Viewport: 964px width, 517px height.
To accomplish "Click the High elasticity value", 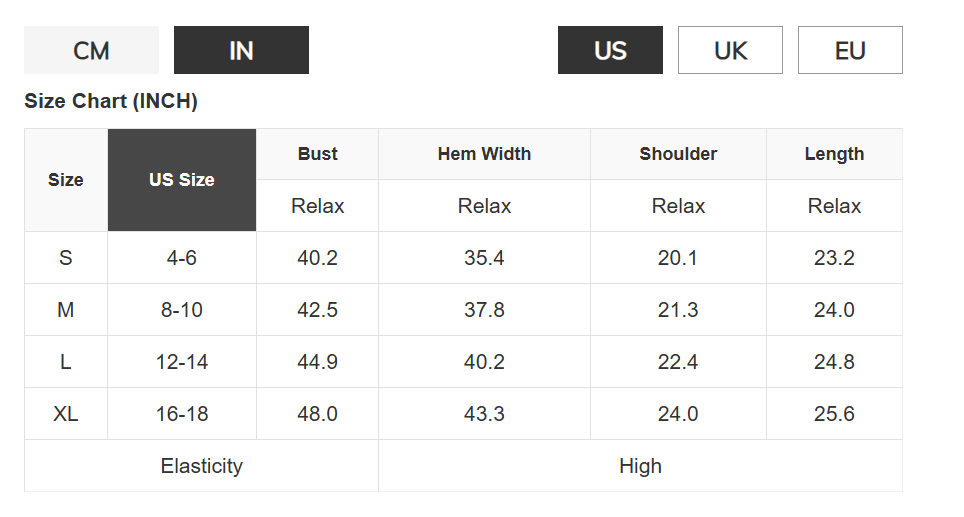I will pyautogui.click(x=640, y=466).
